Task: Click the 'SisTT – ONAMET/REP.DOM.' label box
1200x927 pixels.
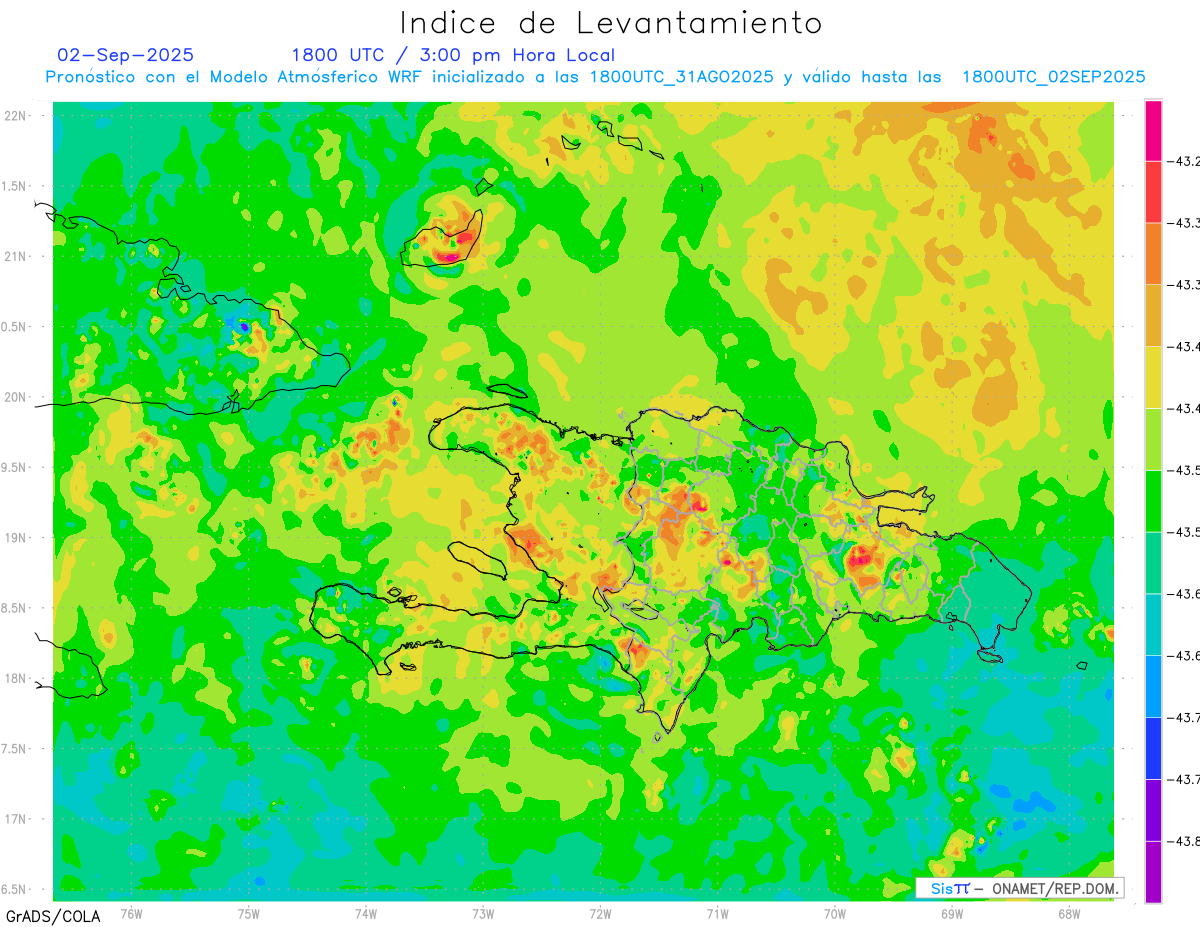Action: [1019, 888]
